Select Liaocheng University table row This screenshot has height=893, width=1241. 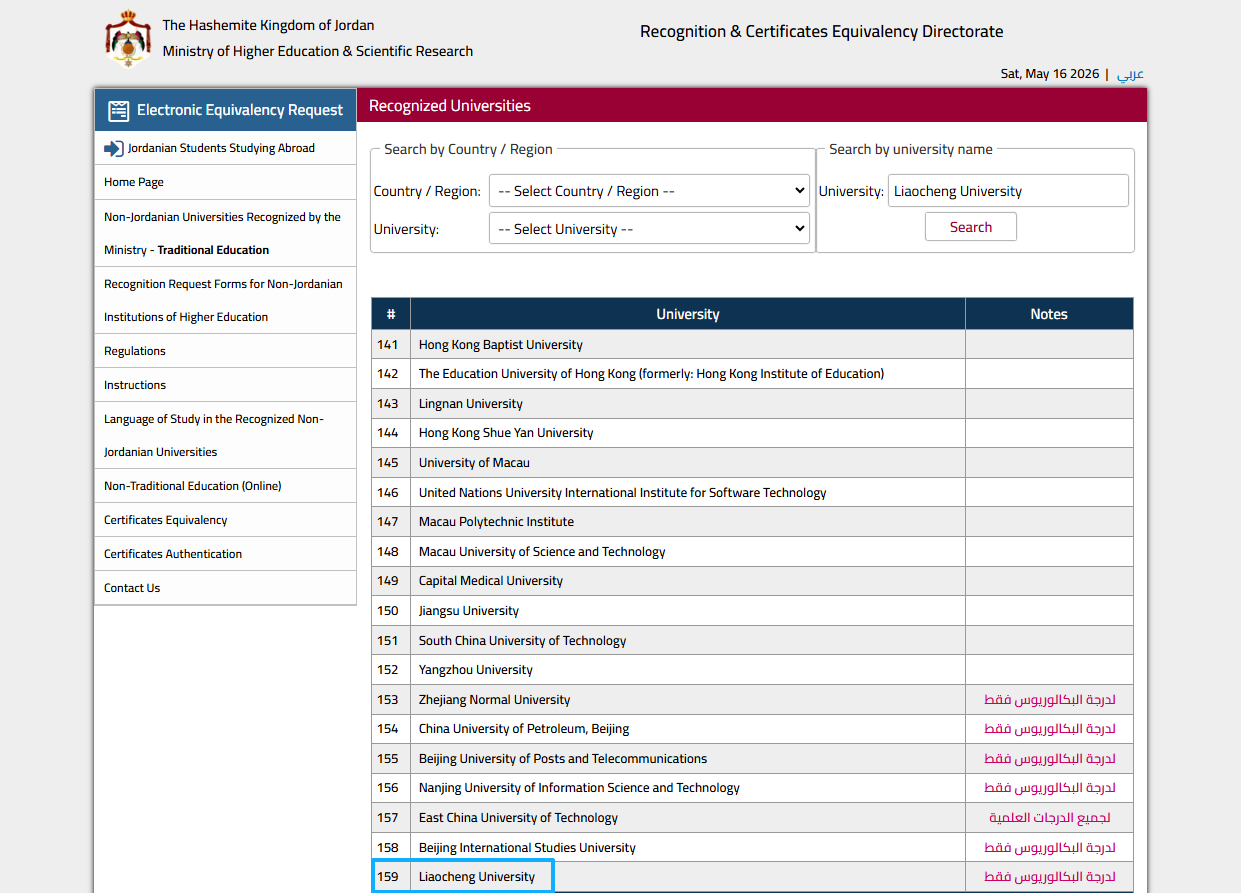click(x=752, y=877)
